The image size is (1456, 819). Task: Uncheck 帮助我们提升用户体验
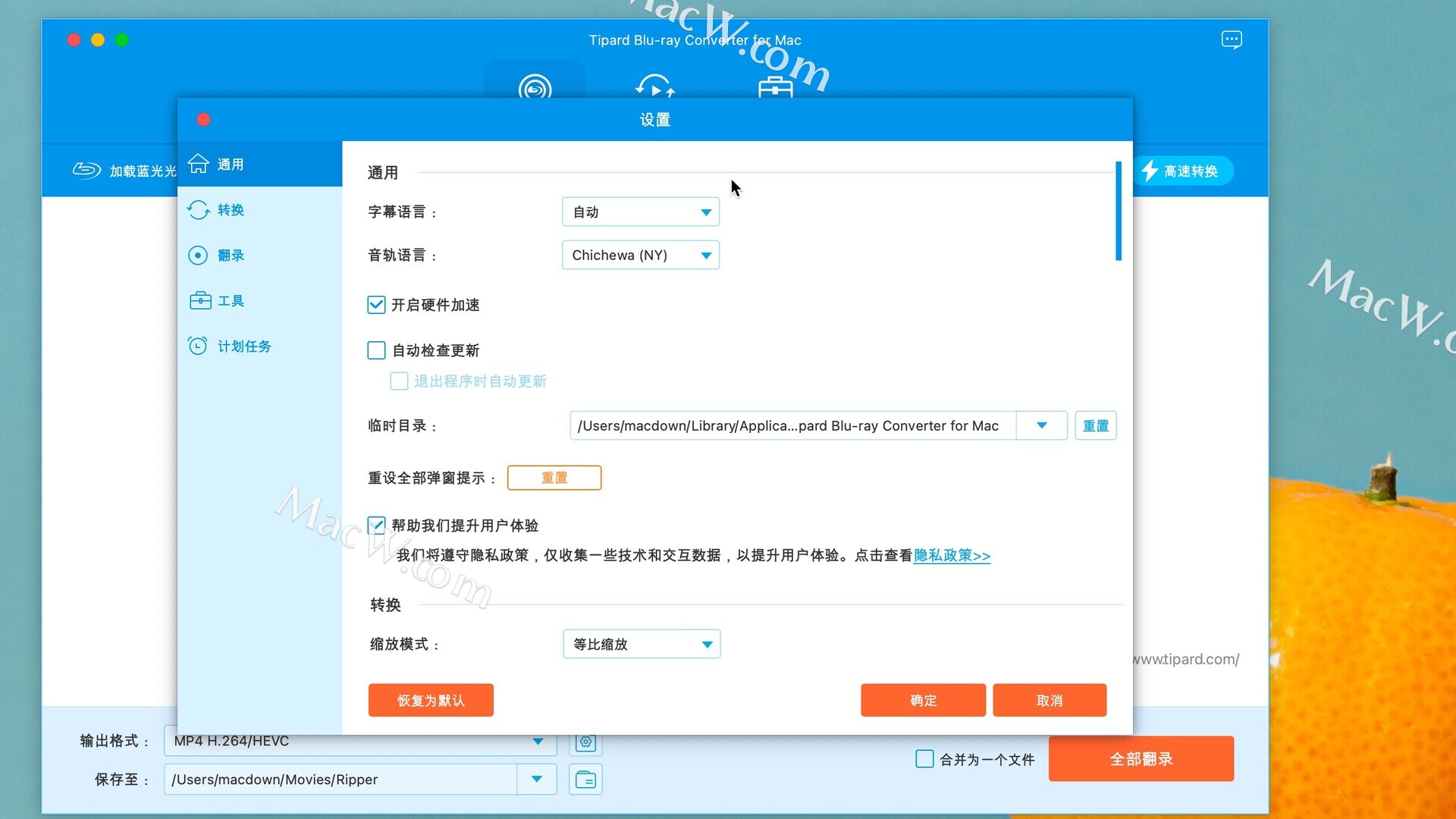click(376, 525)
